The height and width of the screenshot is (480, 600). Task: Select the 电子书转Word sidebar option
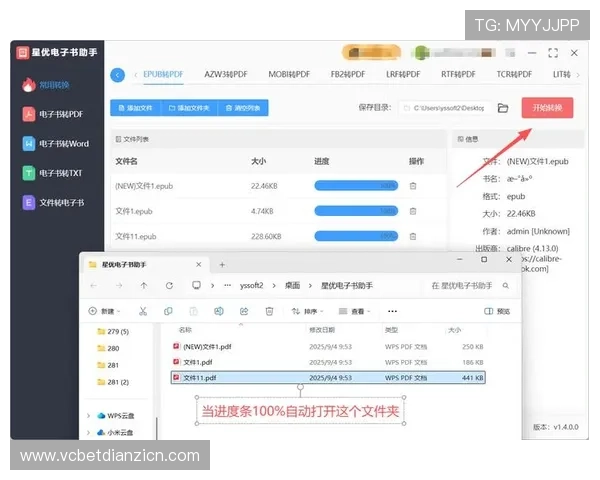point(55,143)
